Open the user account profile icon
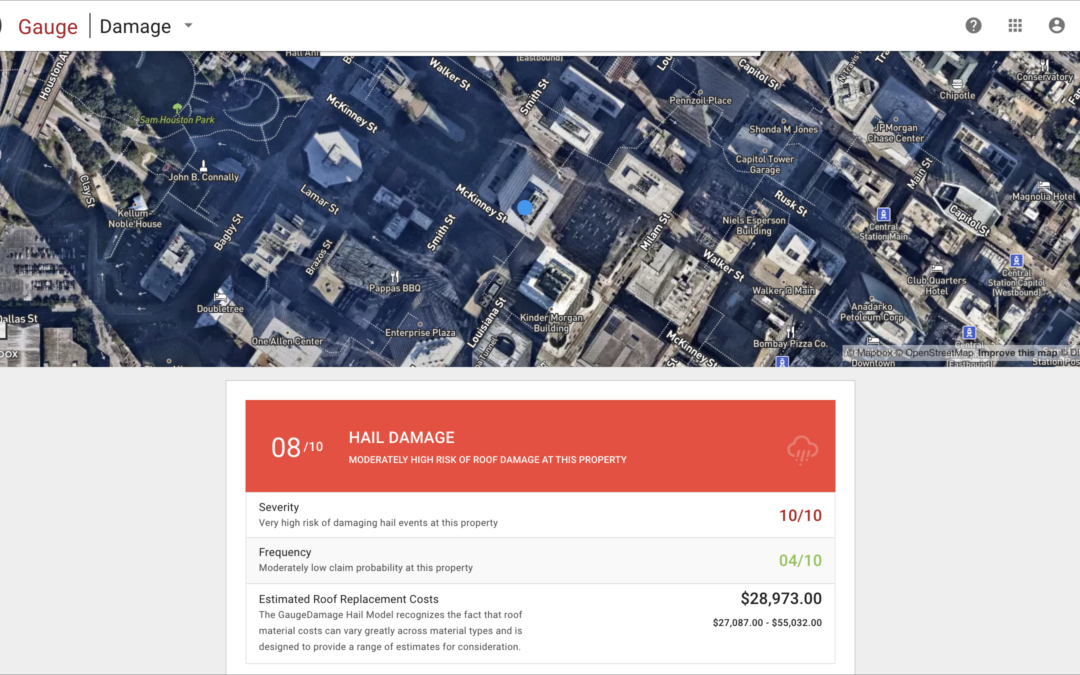Viewport: 1080px width, 675px height. (x=1057, y=25)
